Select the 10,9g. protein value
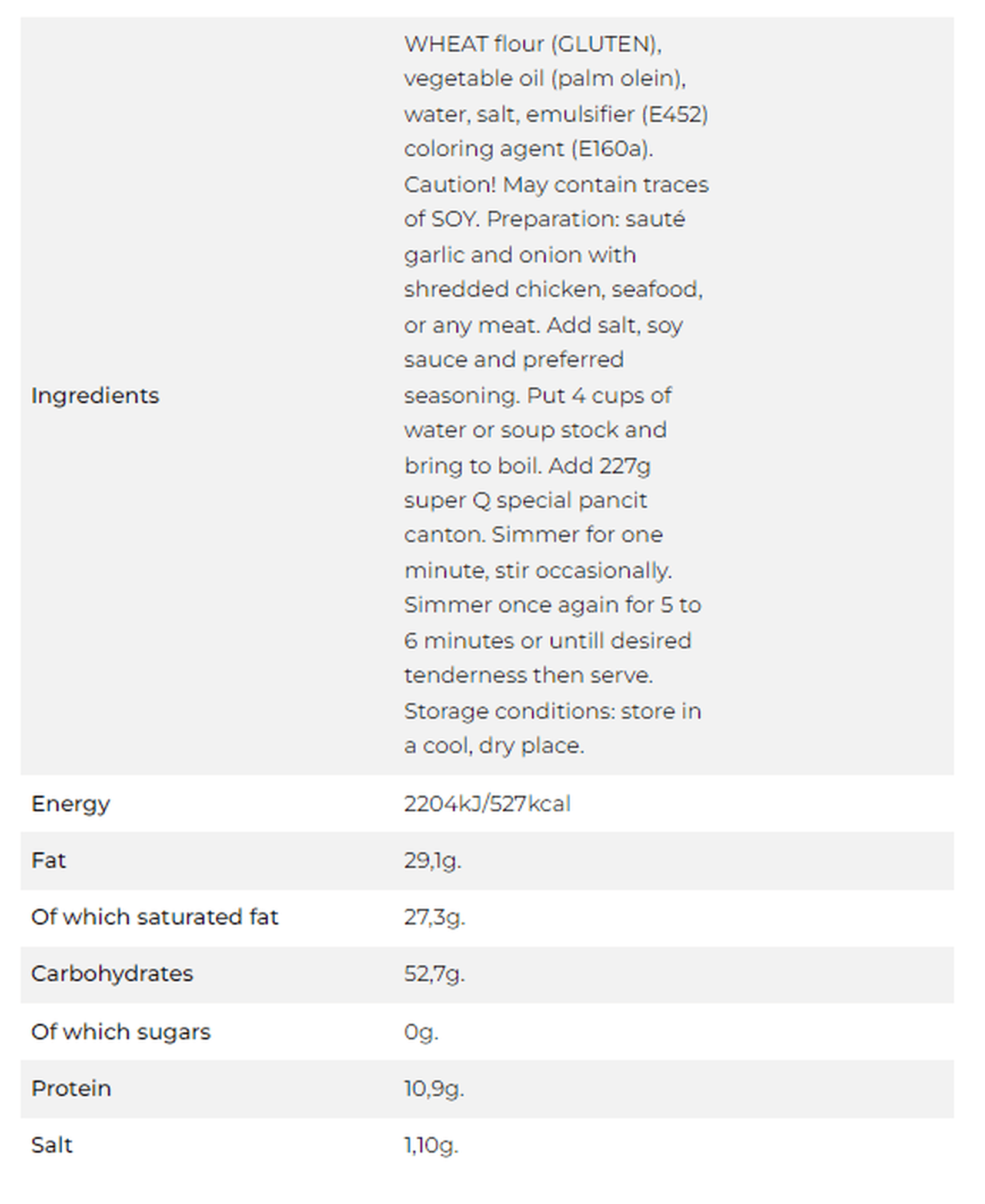Screen dimensions: 985x1204 click(x=434, y=1089)
